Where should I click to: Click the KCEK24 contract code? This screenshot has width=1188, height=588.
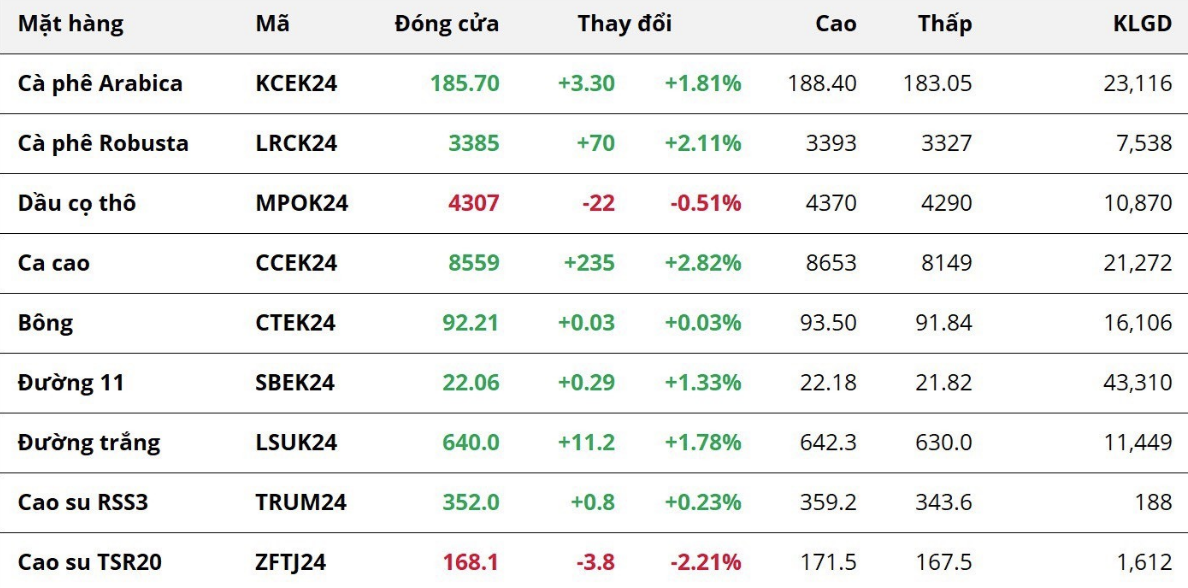(296, 84)
